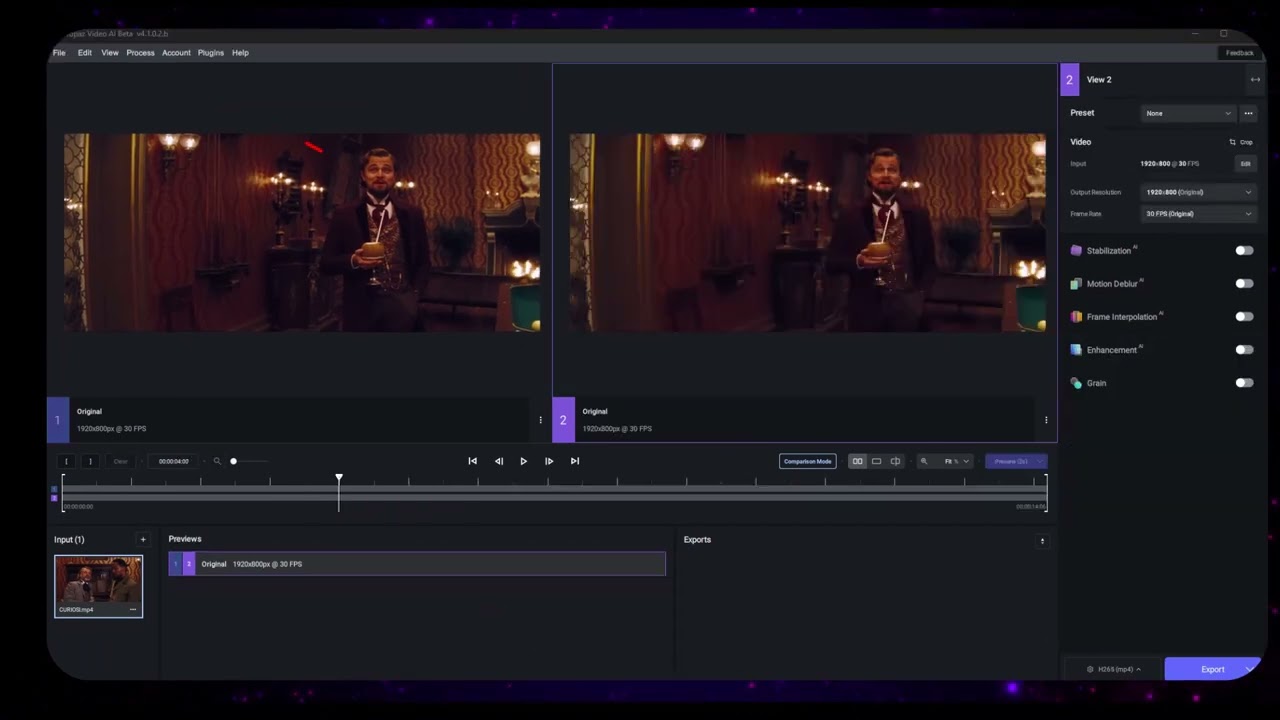This screenshot has height=720, width=1280.
Task: Click the timeline scrub bar track
Action: click(x=554, y=492)
